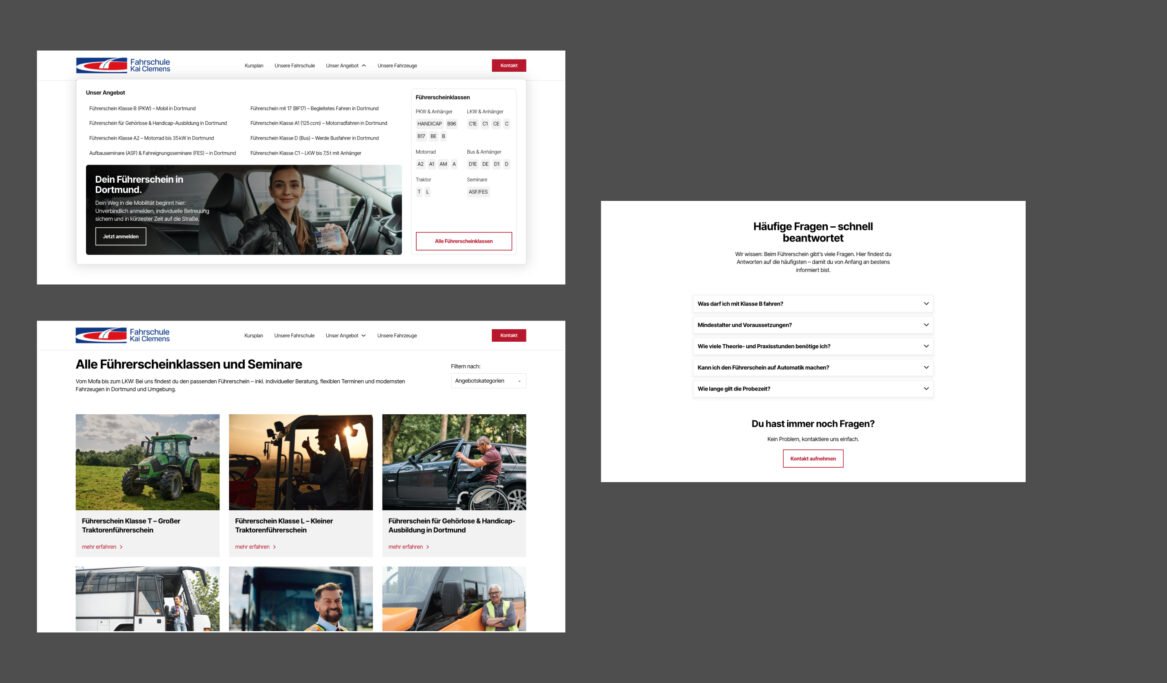The image size is (1167, 683).
Task: Choose the ASF/FES seminar tag
Action: click(478, 191)
